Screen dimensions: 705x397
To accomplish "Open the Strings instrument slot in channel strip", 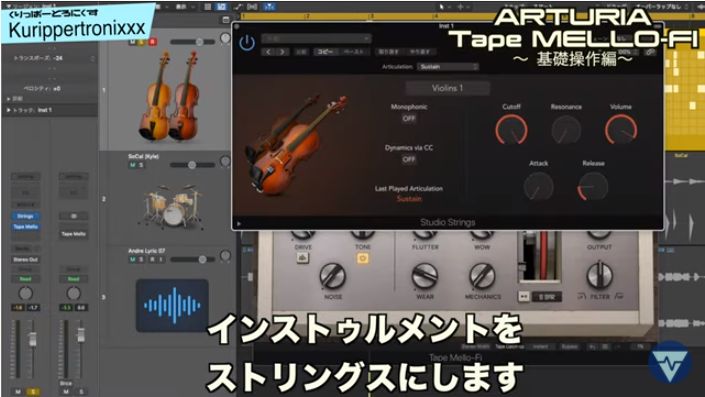I will tap(26, 216).
